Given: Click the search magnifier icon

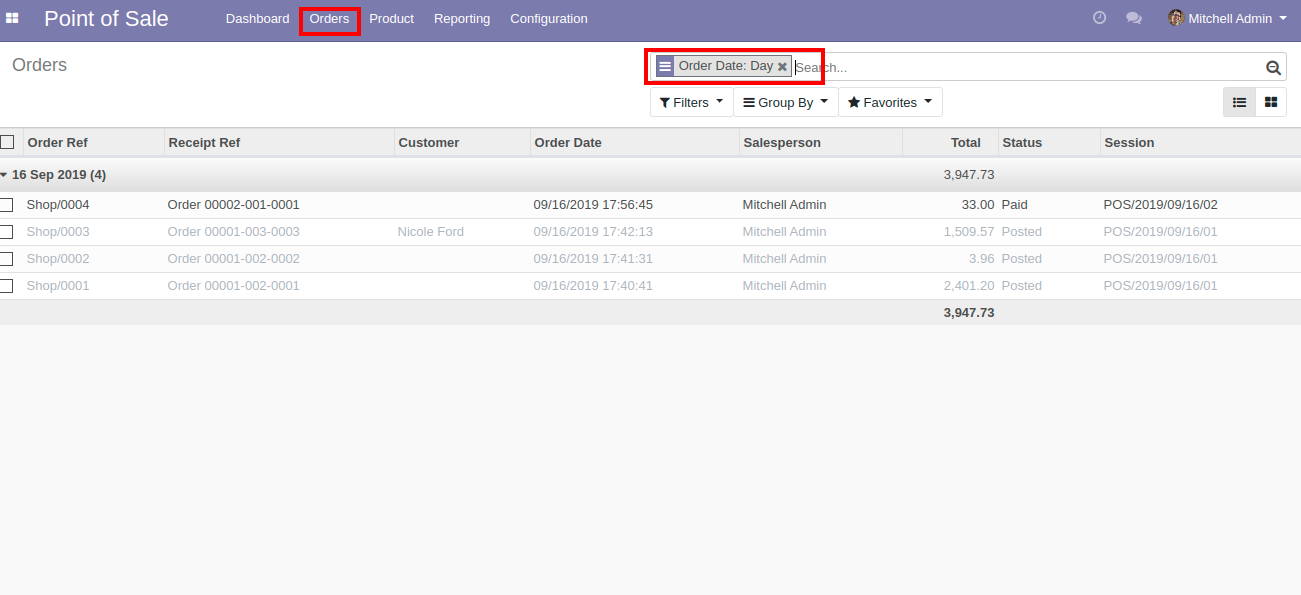Looking at the screenshot, I should [1273, 67].
